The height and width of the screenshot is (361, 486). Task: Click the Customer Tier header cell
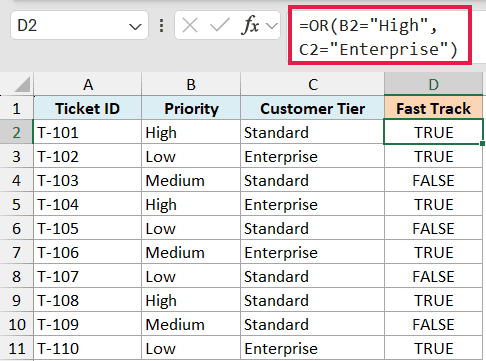tap(312, 108)
